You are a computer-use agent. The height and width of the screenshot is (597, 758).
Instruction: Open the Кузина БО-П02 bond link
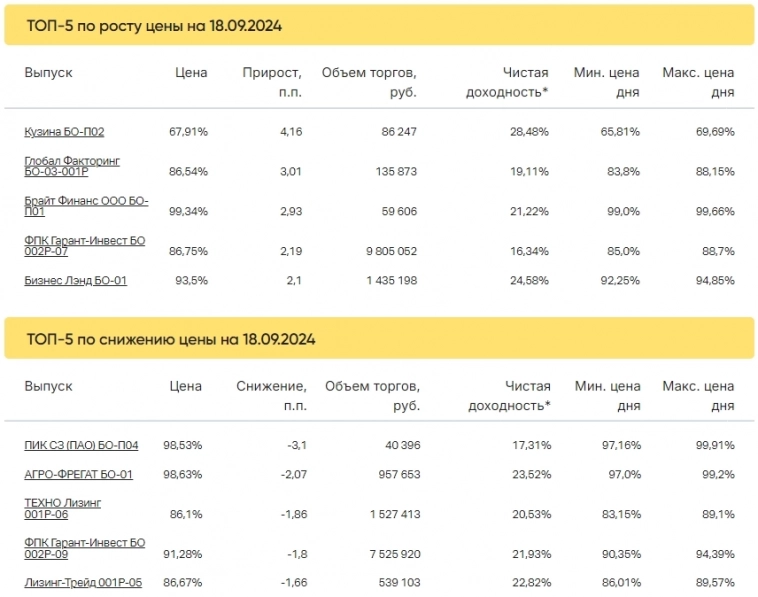coord(64,131)
